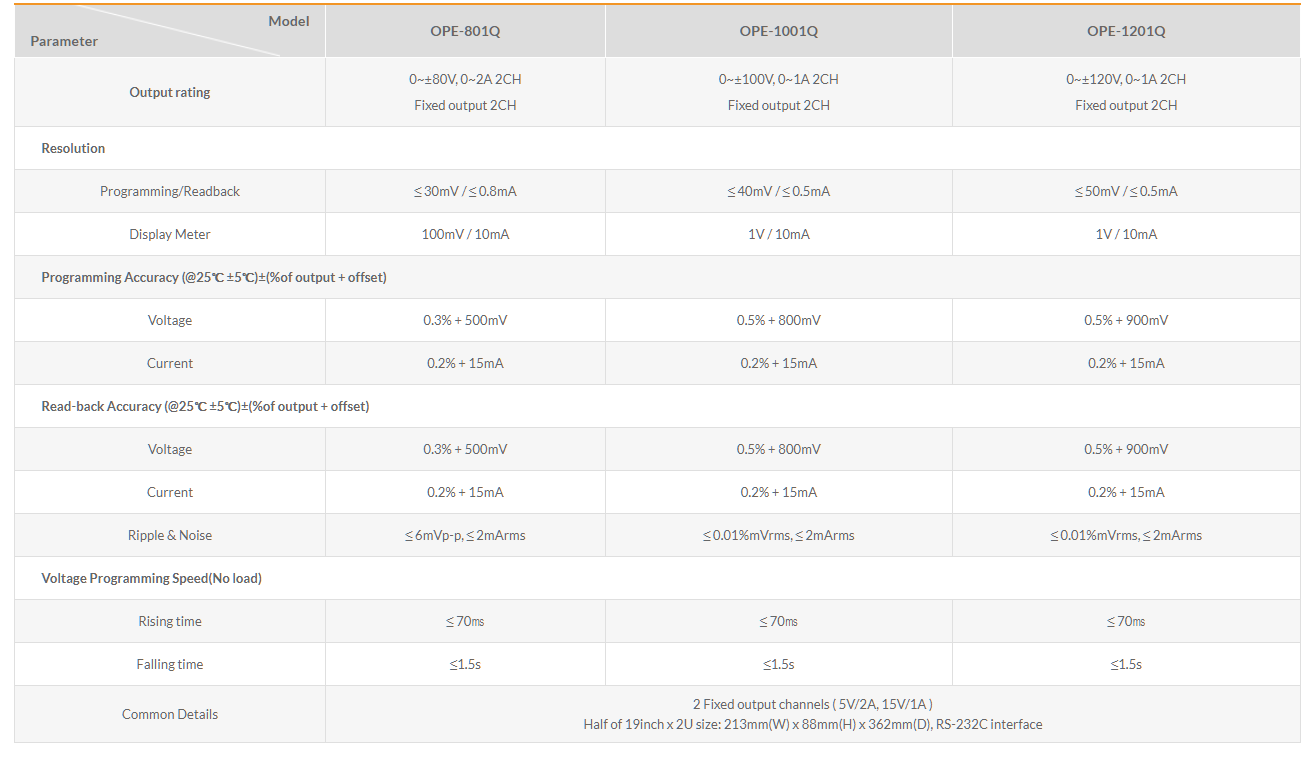Select OPE-801Q rising time ≤70ms
Viewport: 1316px width, 767px height.
[465, 621]
